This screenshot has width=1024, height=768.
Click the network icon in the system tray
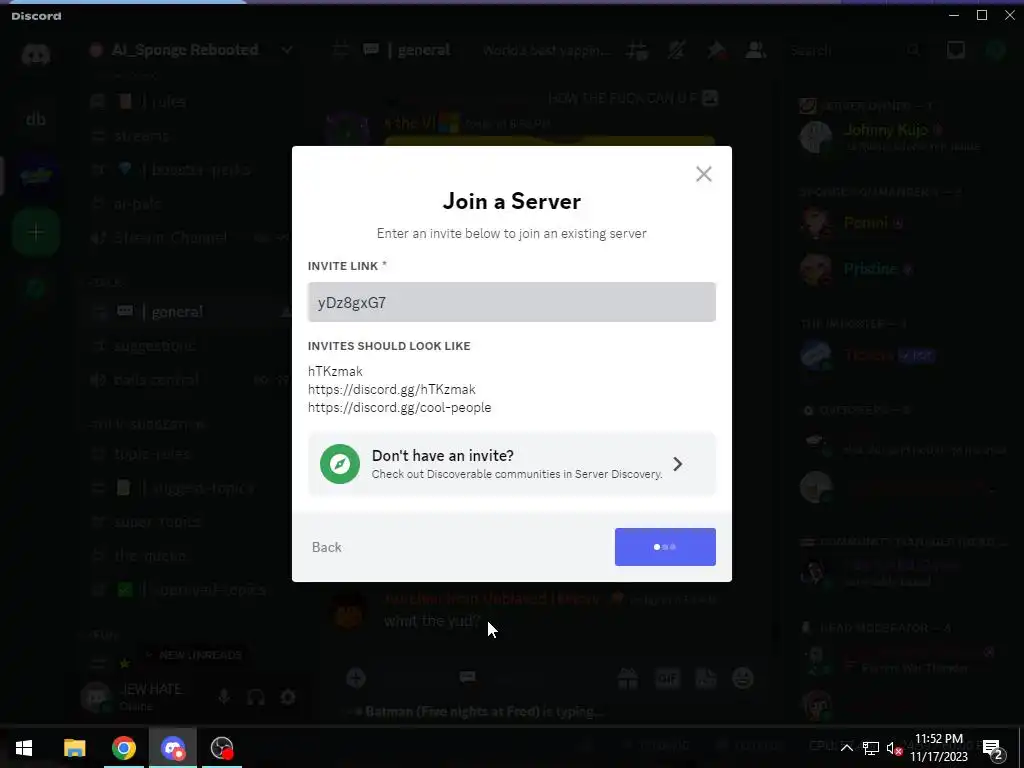871,748
